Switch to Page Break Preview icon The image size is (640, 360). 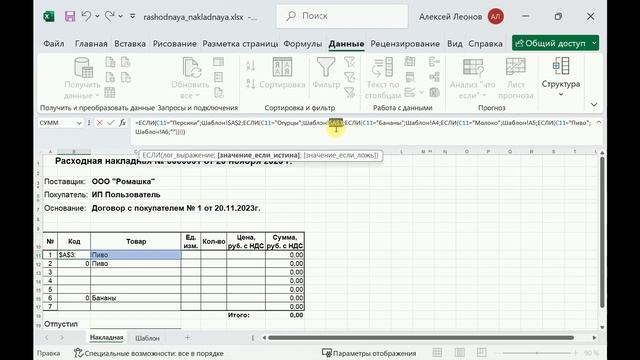pyautogui.click(x=482, y=353)
